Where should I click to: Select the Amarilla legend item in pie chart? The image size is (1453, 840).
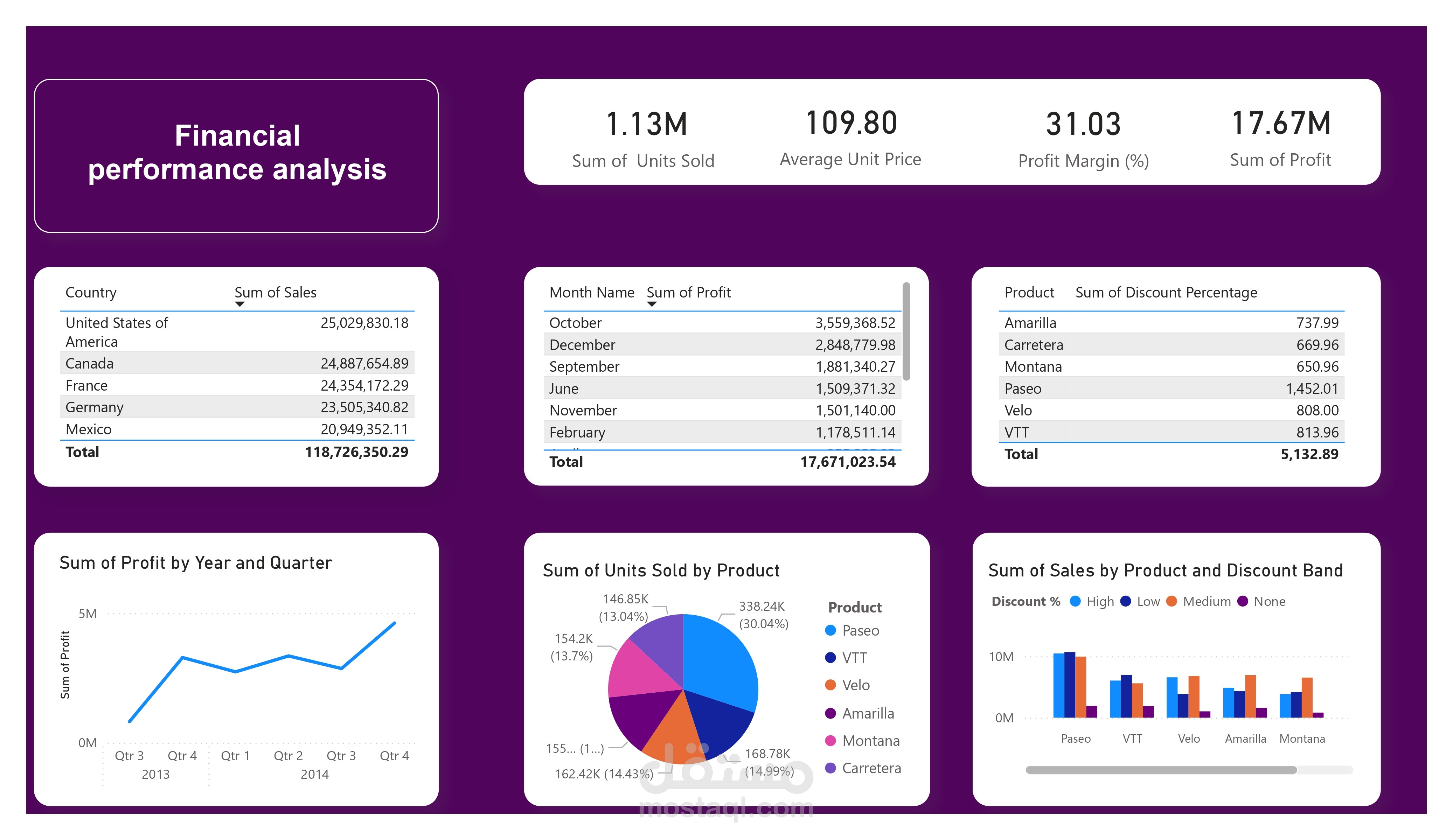point(860,713)
